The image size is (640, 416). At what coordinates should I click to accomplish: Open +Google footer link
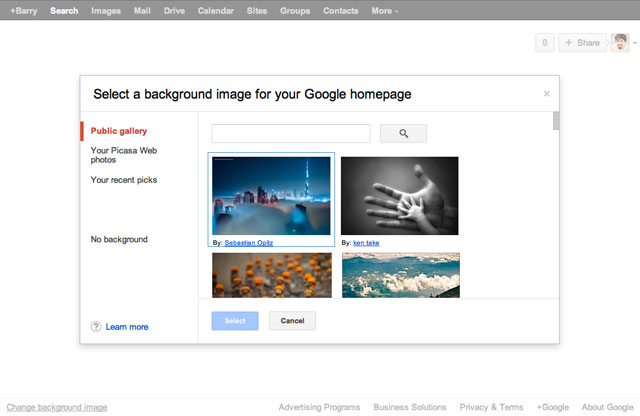click(x=553, y=407)
